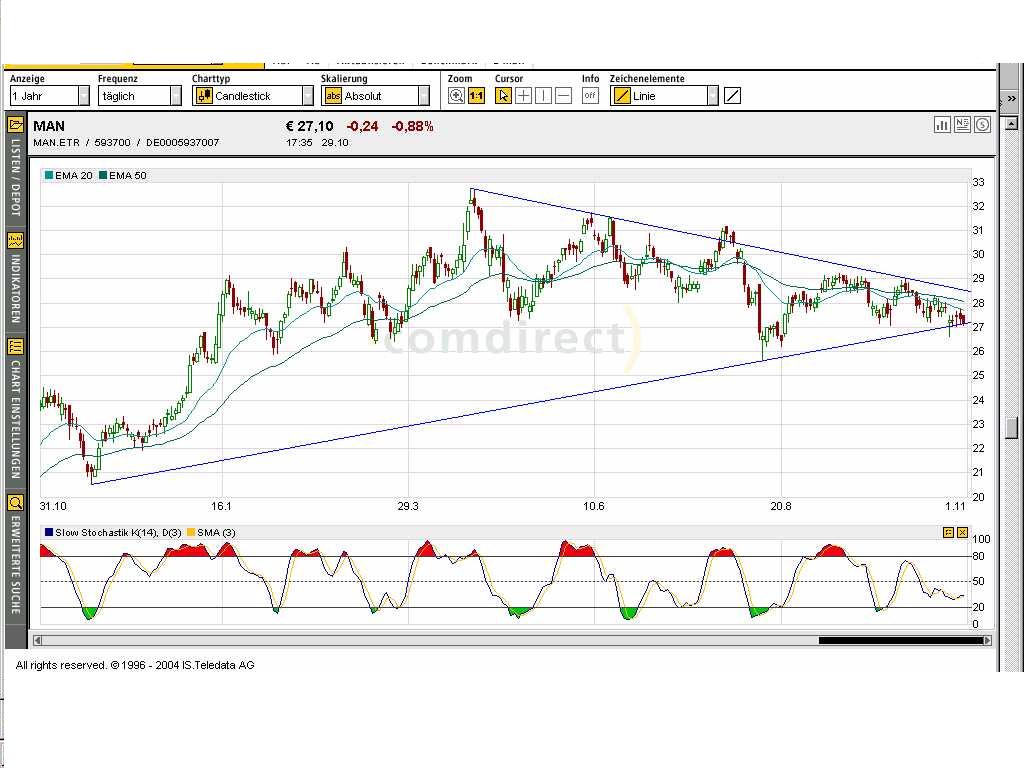The height and width of the screenshot is (768, 1024).
Task: Open the Erweiterte Suche sidebar panel
Action: [x=15, y=557]
